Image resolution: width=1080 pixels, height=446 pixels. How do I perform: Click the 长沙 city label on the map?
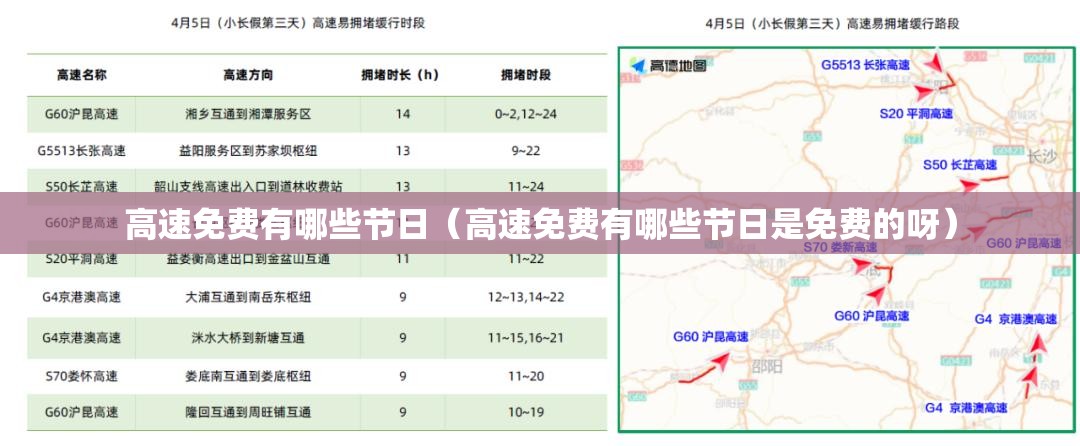1041,156
